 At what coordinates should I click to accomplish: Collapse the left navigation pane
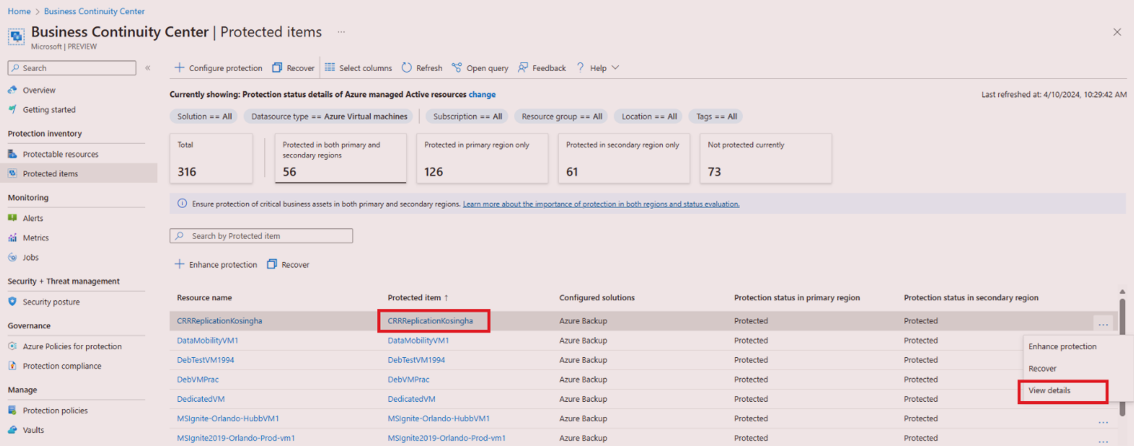click(148, 68)
